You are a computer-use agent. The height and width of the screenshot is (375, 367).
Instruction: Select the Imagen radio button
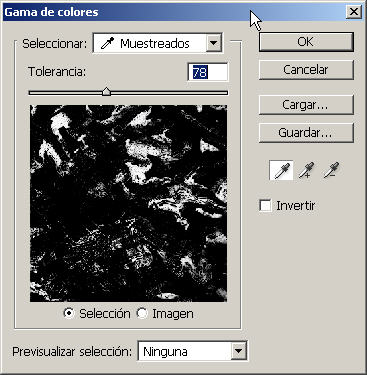tap(142, 313)
